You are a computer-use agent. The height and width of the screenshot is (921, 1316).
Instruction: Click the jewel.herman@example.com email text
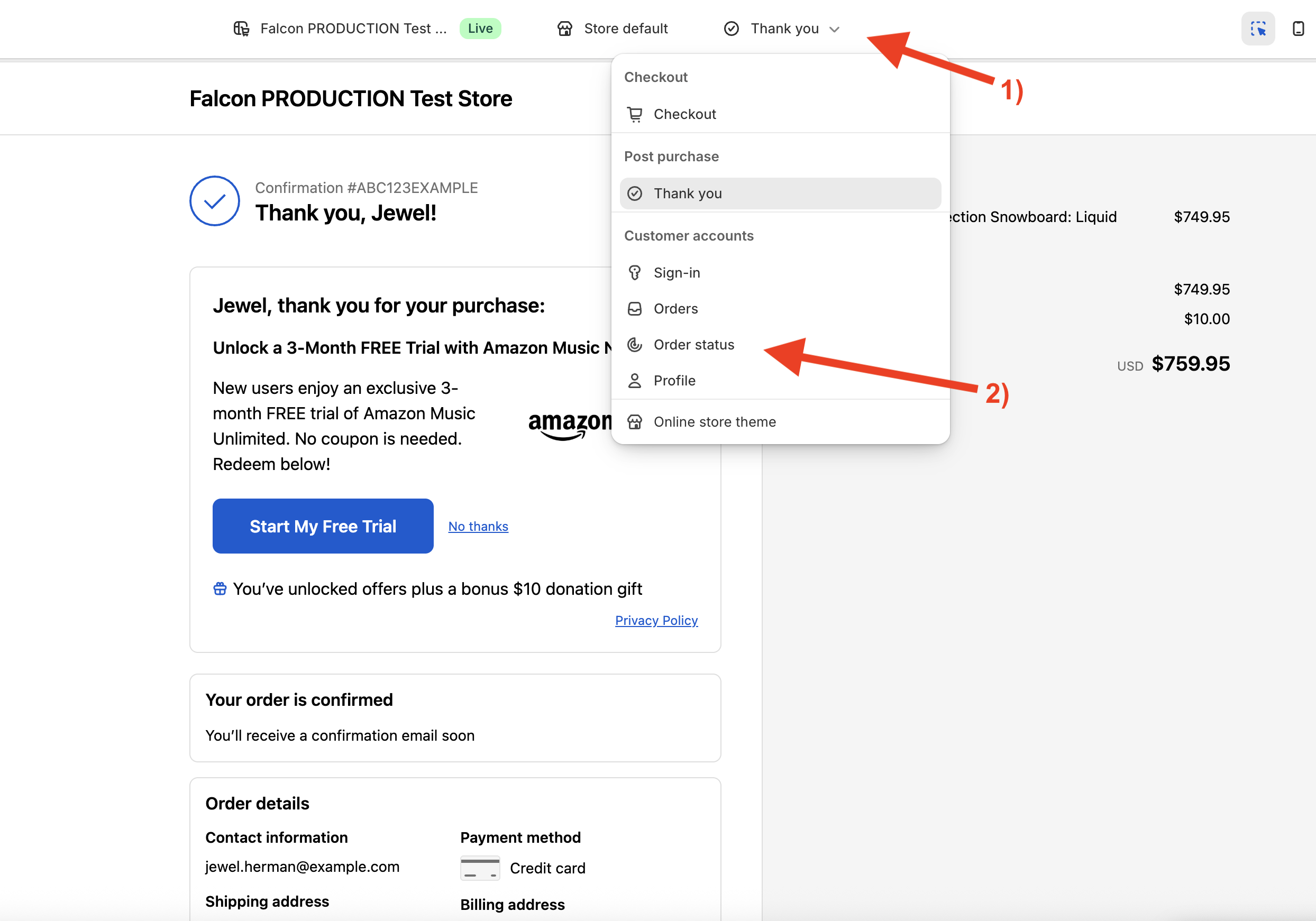(302, 867)
